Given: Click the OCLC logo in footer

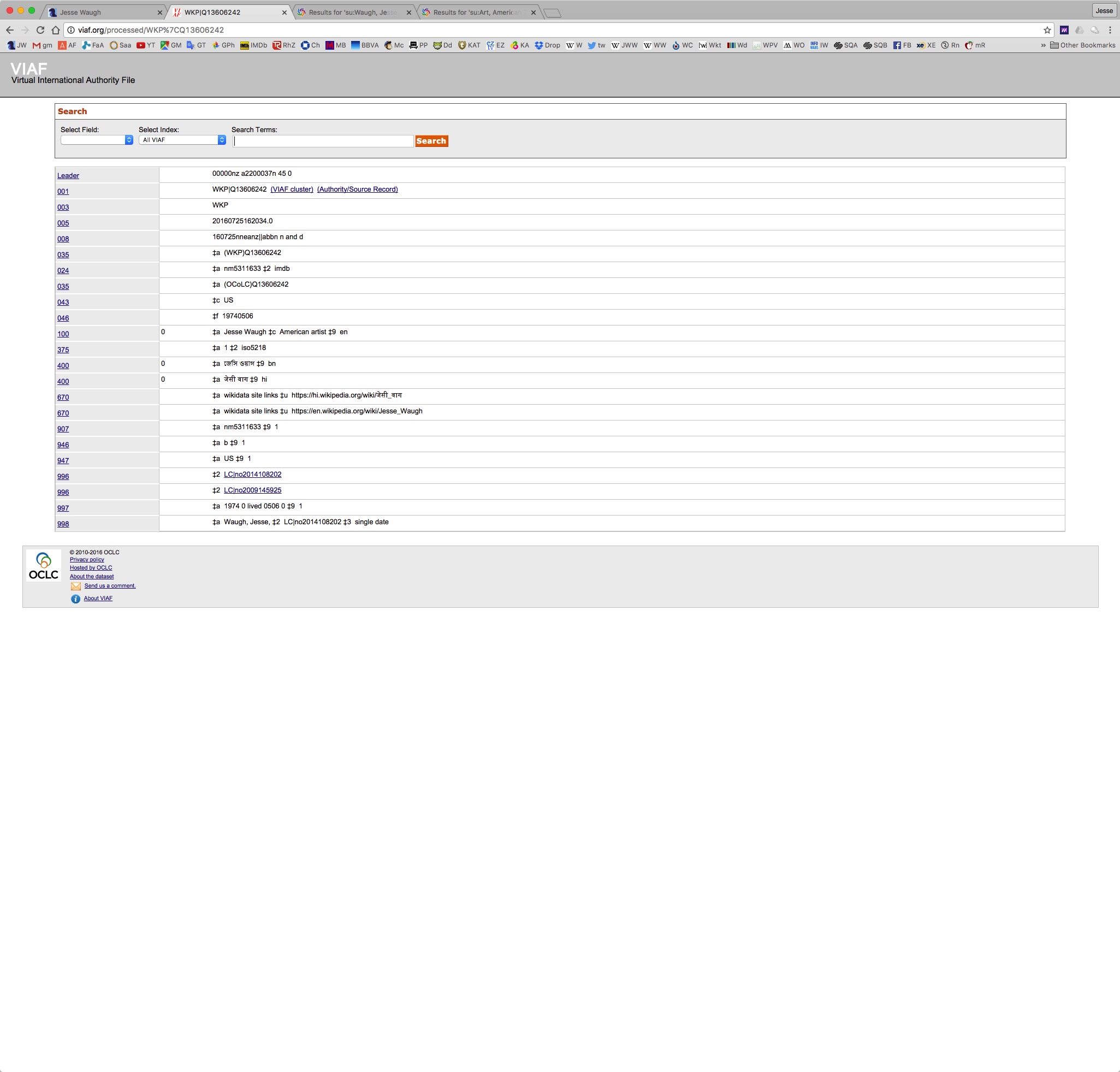Looking at the screenshot, I should coord(44,566).
